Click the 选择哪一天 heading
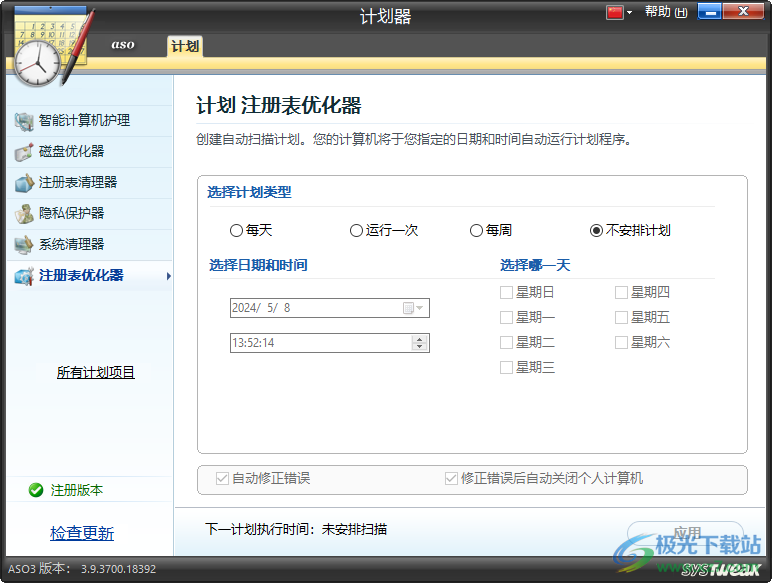The width and height of the screenshot is (772, 583). tap(535, 265)
